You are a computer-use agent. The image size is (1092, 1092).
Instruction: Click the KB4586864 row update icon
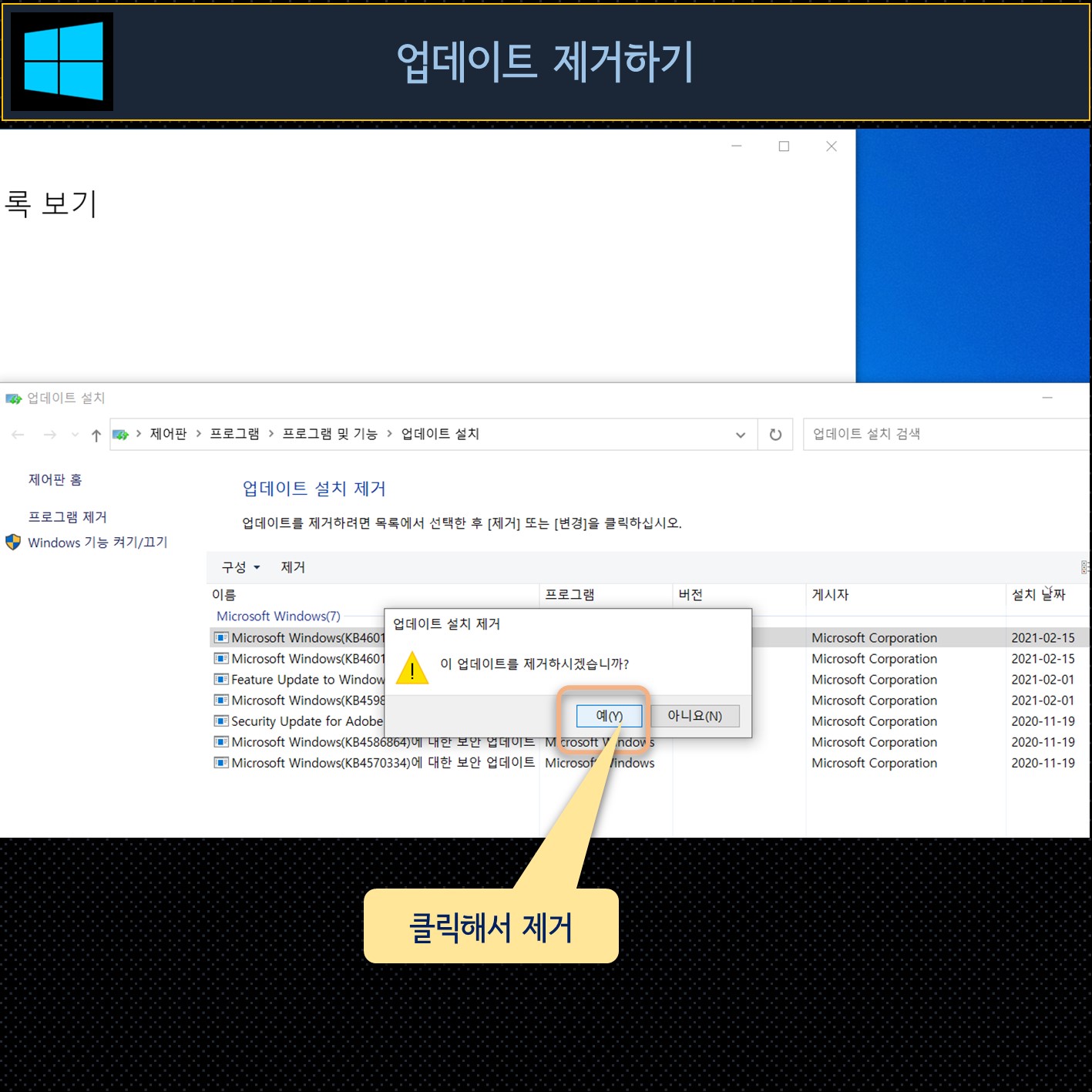pos(221,742)
